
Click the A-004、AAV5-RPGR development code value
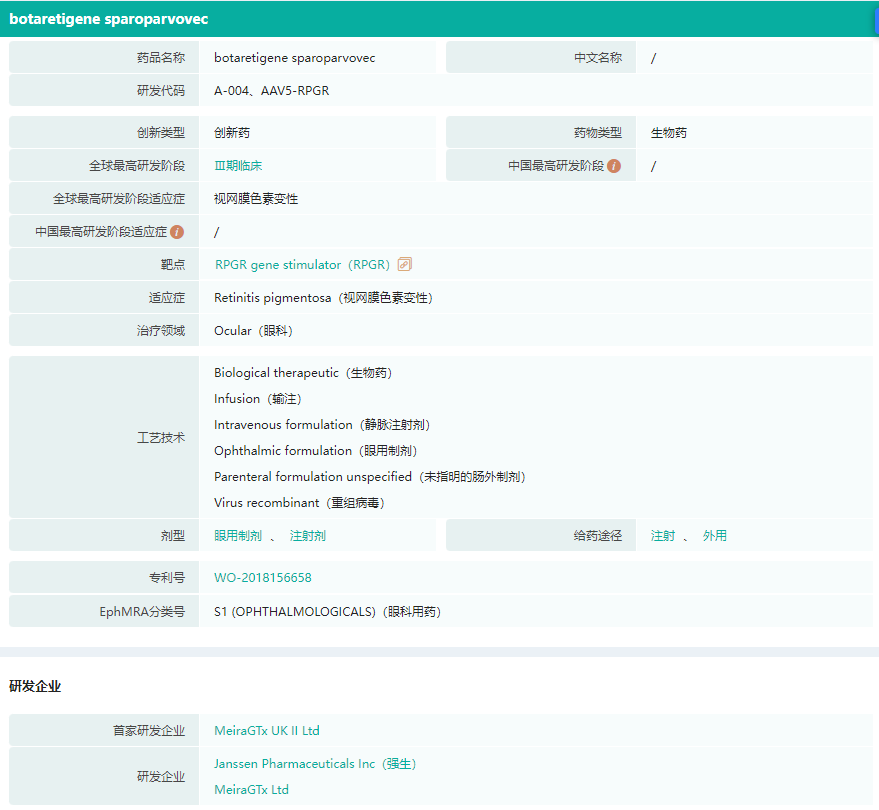point(272,91)
